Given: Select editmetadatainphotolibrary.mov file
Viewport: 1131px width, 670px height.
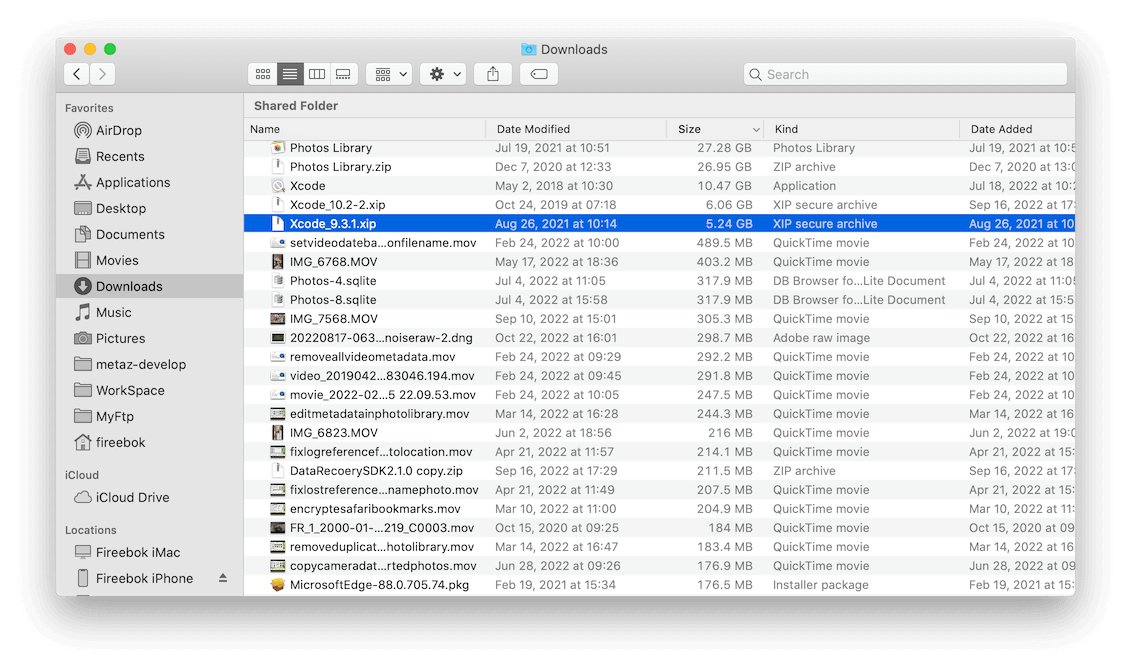Looking at the screenshot, I should (x=659, y=414).
